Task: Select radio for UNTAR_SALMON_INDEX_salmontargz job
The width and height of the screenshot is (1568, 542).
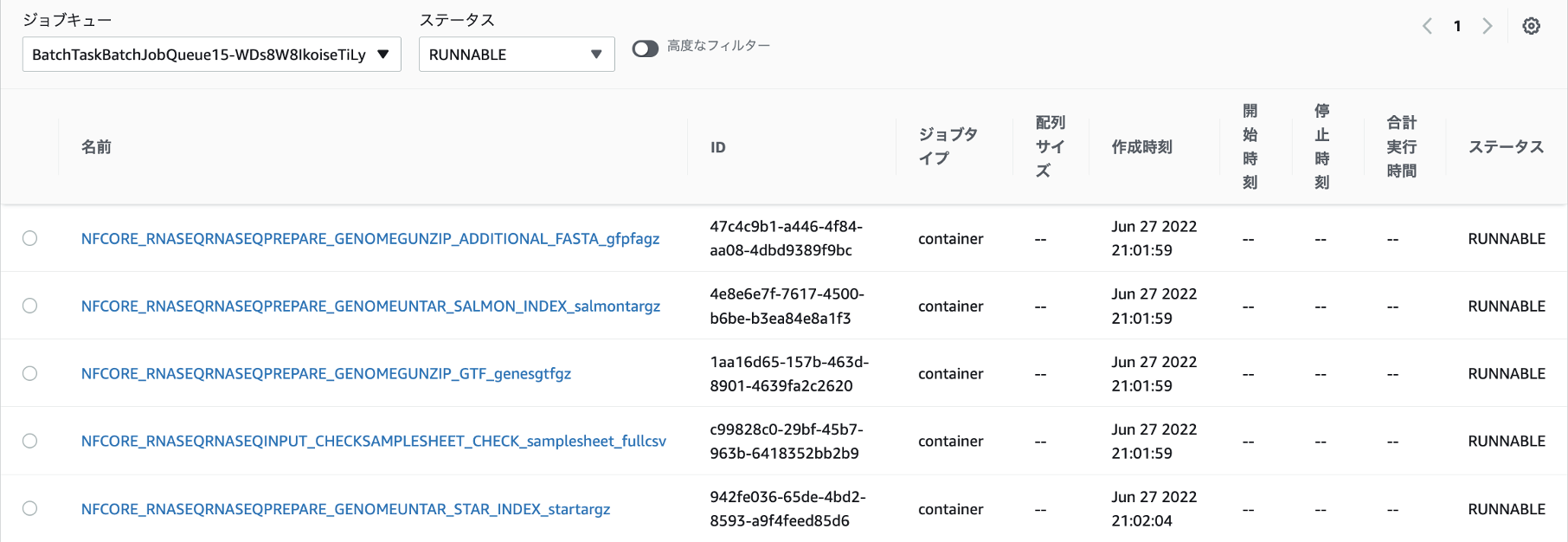Action: click(x=30, y=306)
